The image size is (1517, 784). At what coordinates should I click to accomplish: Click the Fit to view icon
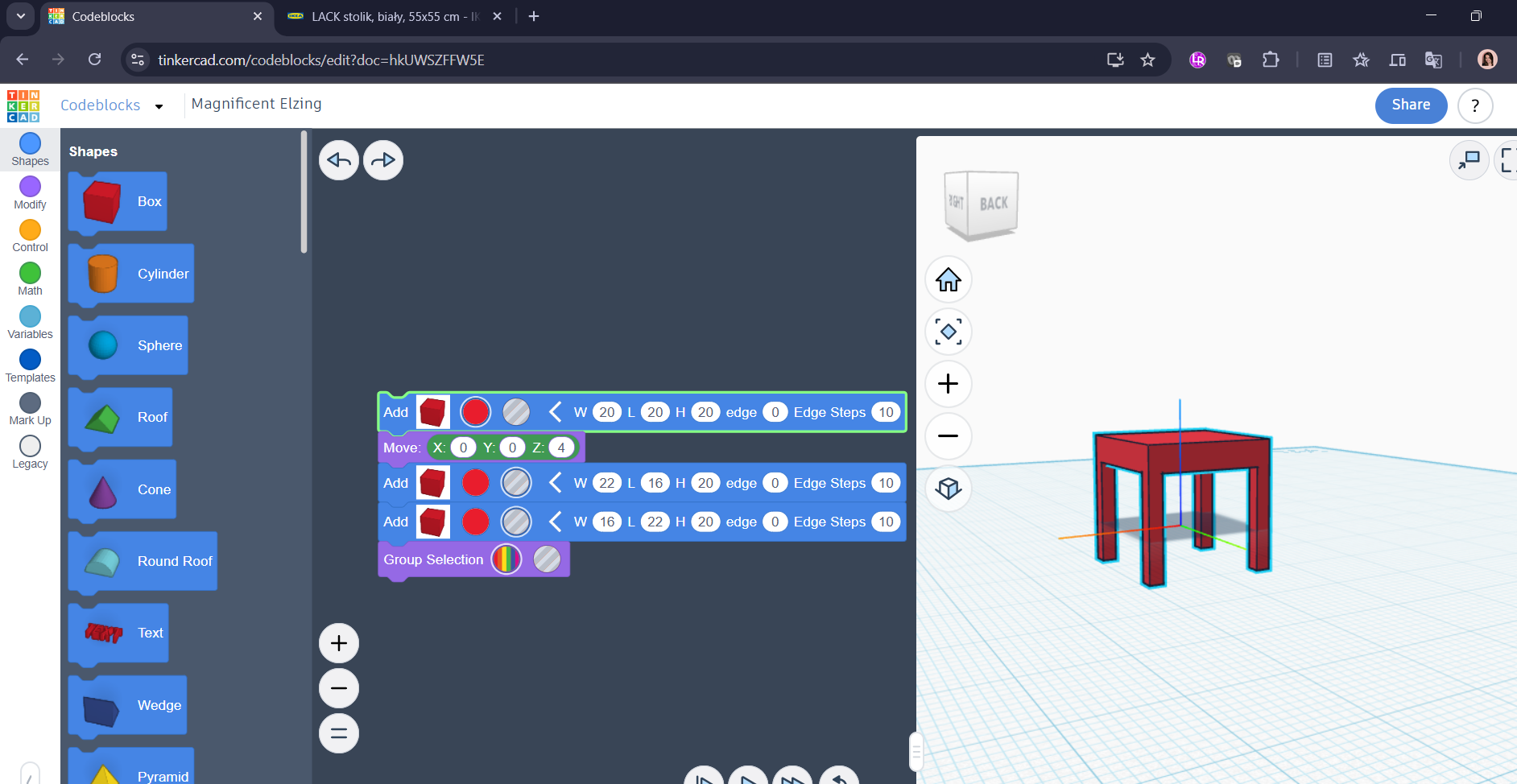pos(949,332)
